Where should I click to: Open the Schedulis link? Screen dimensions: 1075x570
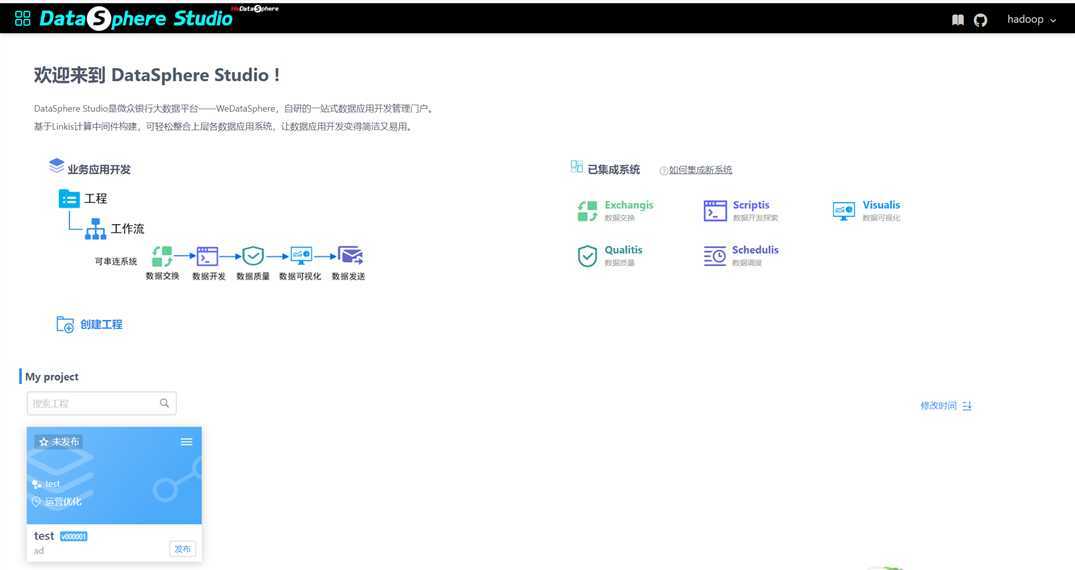coord(755,250)
